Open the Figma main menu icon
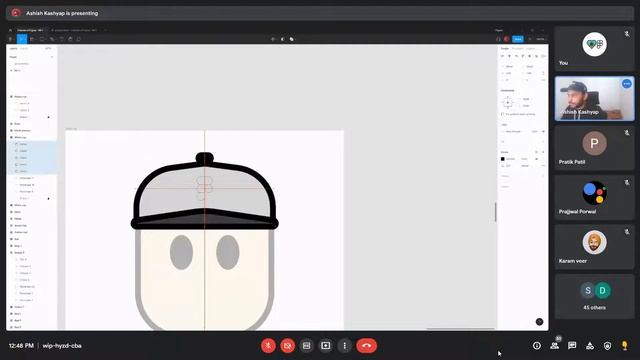The height and width of the screenshot is (360, 640). tap(11, 39)
